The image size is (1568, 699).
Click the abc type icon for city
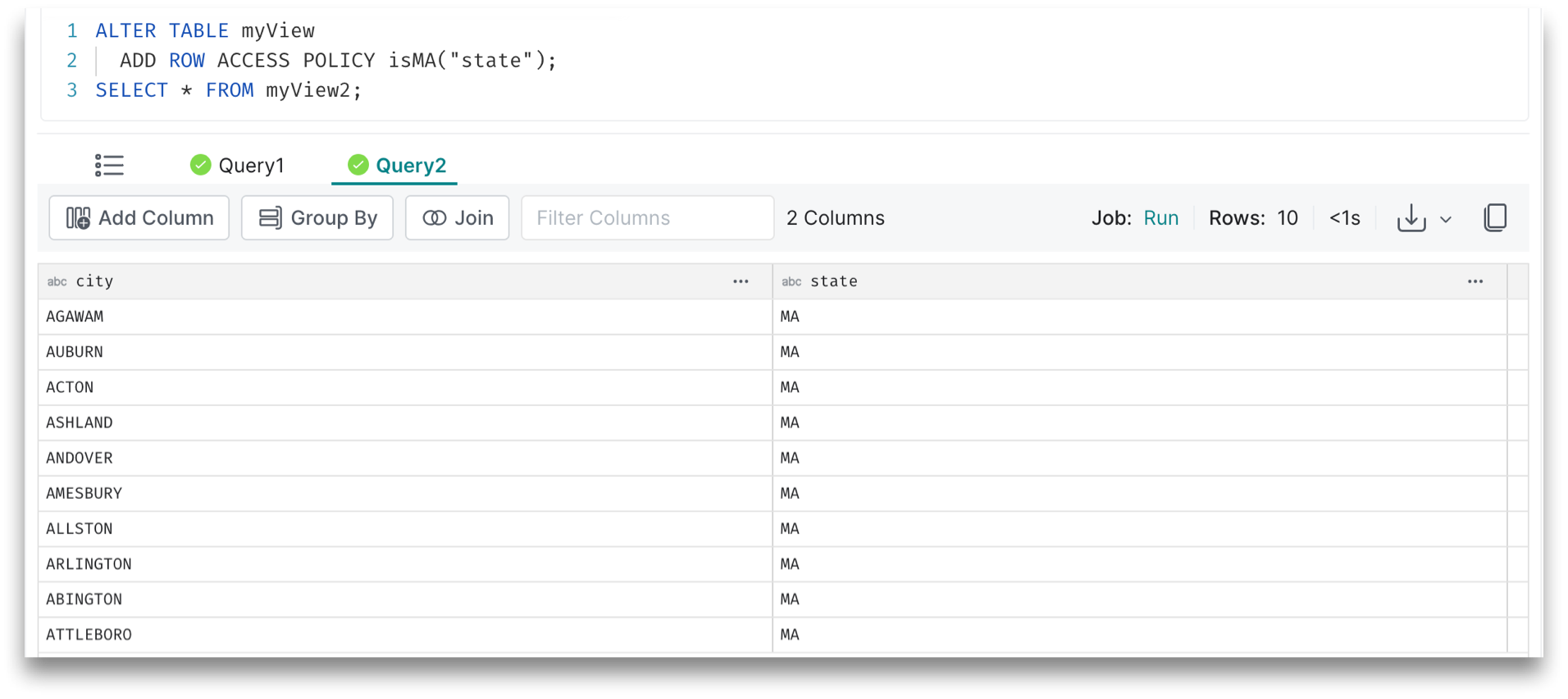pyautogui.click(x=57, y=281)
